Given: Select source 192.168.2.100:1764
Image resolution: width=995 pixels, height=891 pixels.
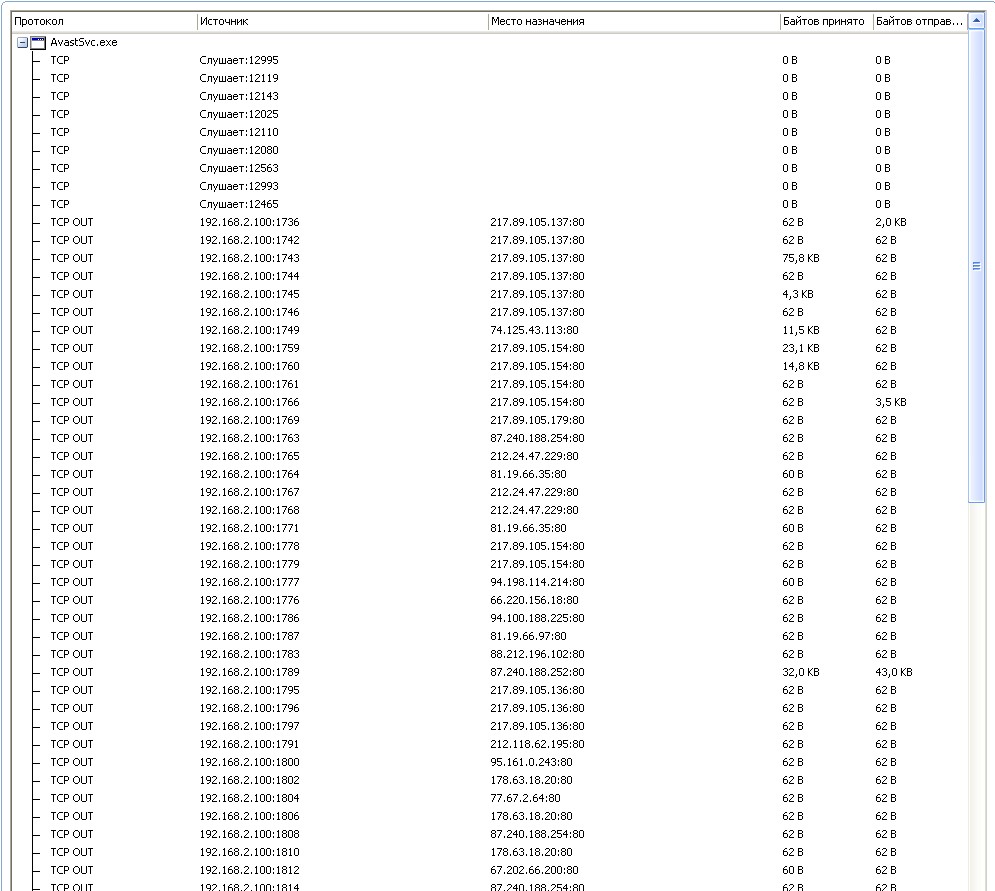Looking at the screenshot, I should 249,474.
